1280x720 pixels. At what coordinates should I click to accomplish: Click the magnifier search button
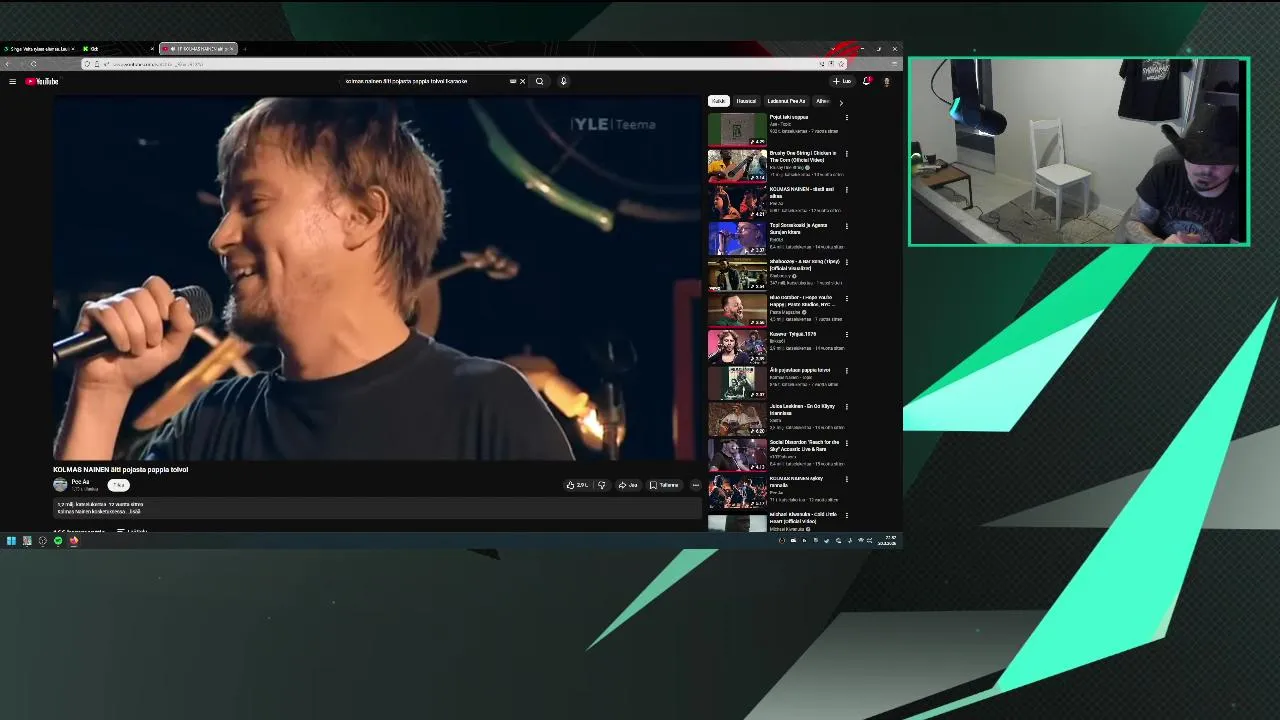coord(539,81)
